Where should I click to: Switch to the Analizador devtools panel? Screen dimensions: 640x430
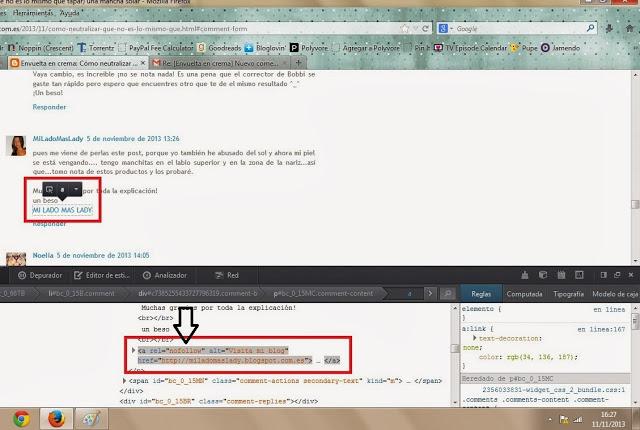(x=165, y=275)
